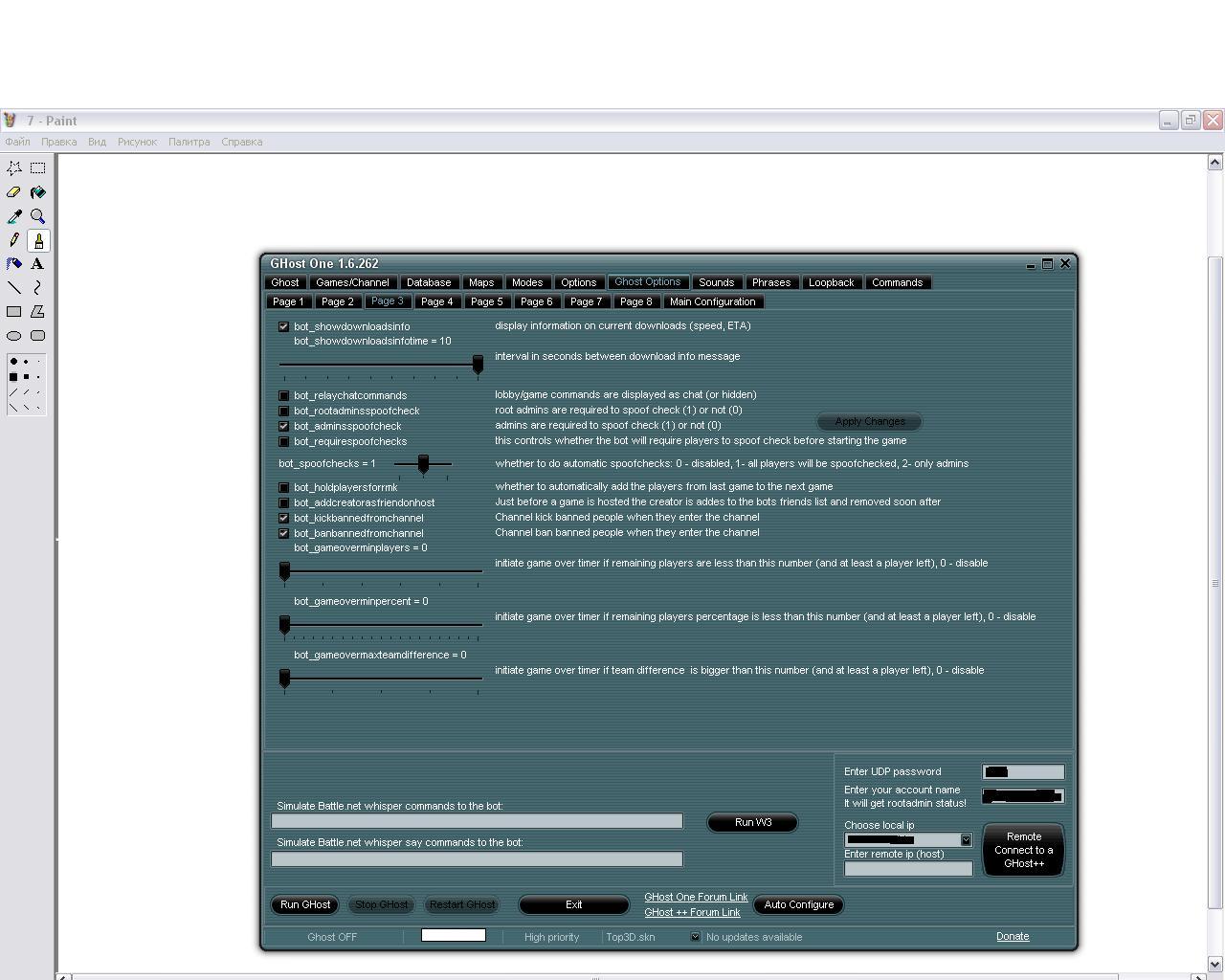Click the bot_gameoverminplayers slider handle
Screen dimensions: 1225x980
coord(284,571)
